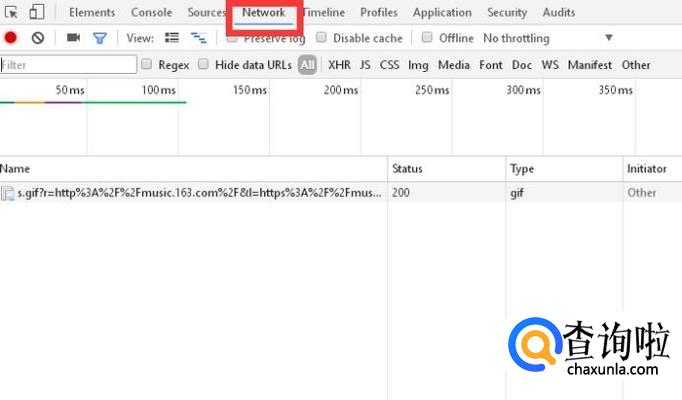Clear the network log

point(38,38)
